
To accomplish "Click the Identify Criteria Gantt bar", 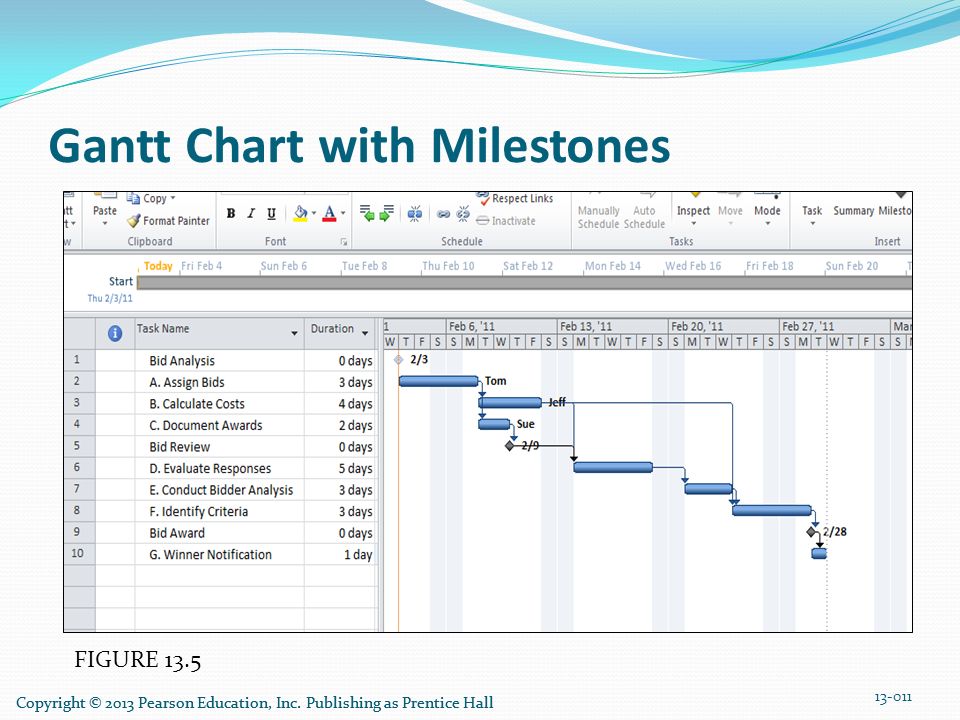I will pyautogui.click(x=772, y=510).
